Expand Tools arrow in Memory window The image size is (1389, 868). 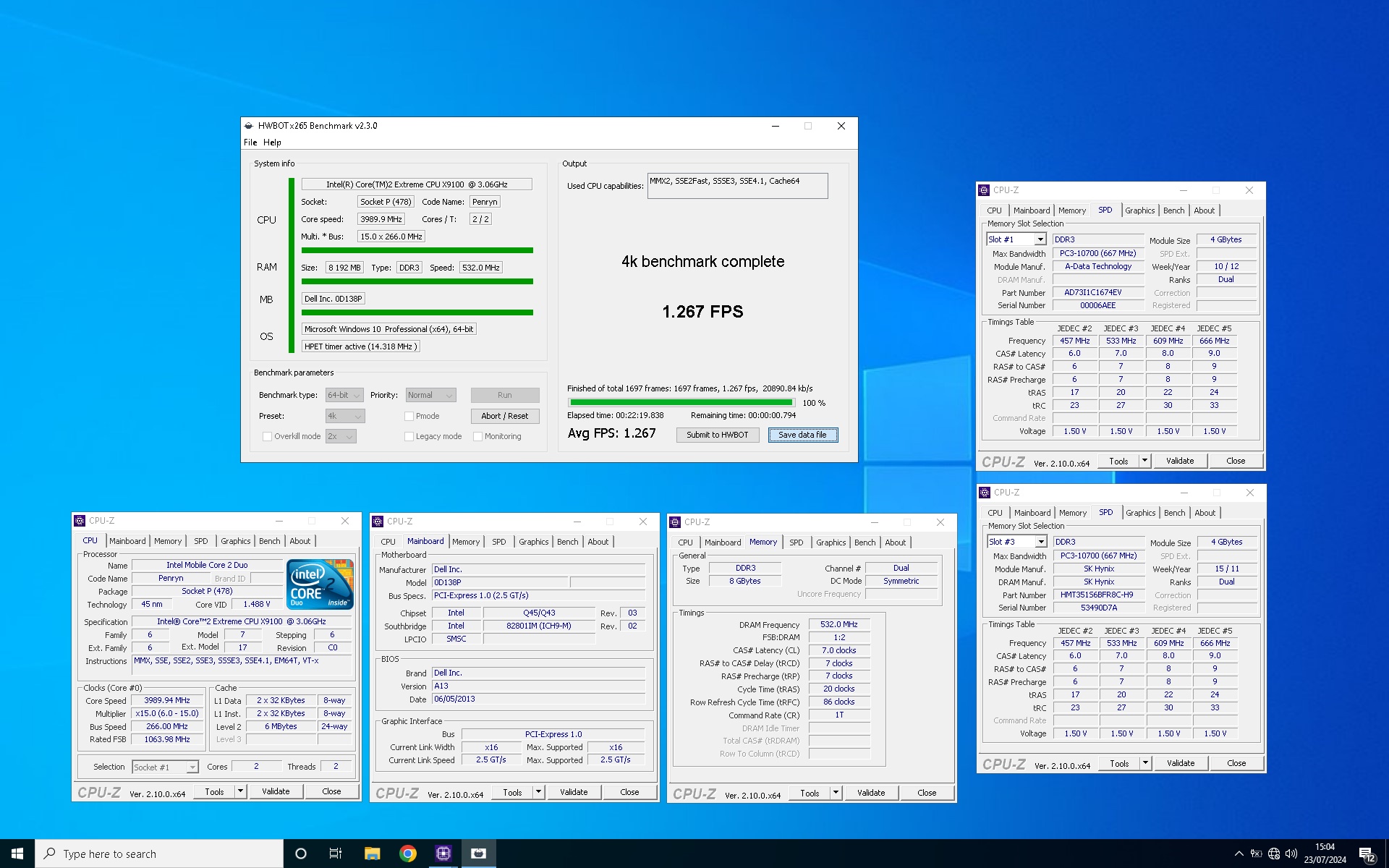click(836, 793)
